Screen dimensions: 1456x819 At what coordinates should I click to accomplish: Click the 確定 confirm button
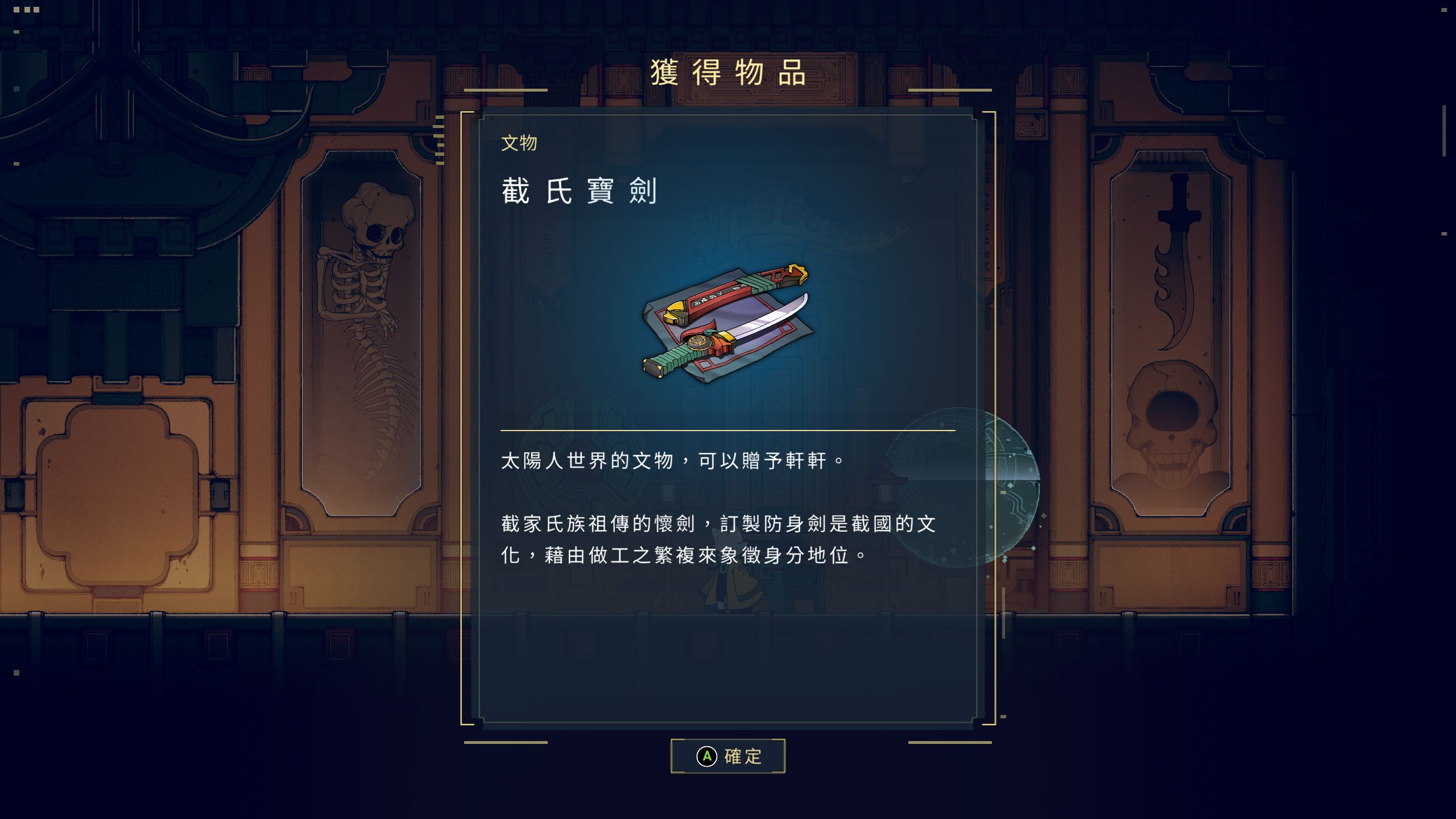click(x=728, y=756)
